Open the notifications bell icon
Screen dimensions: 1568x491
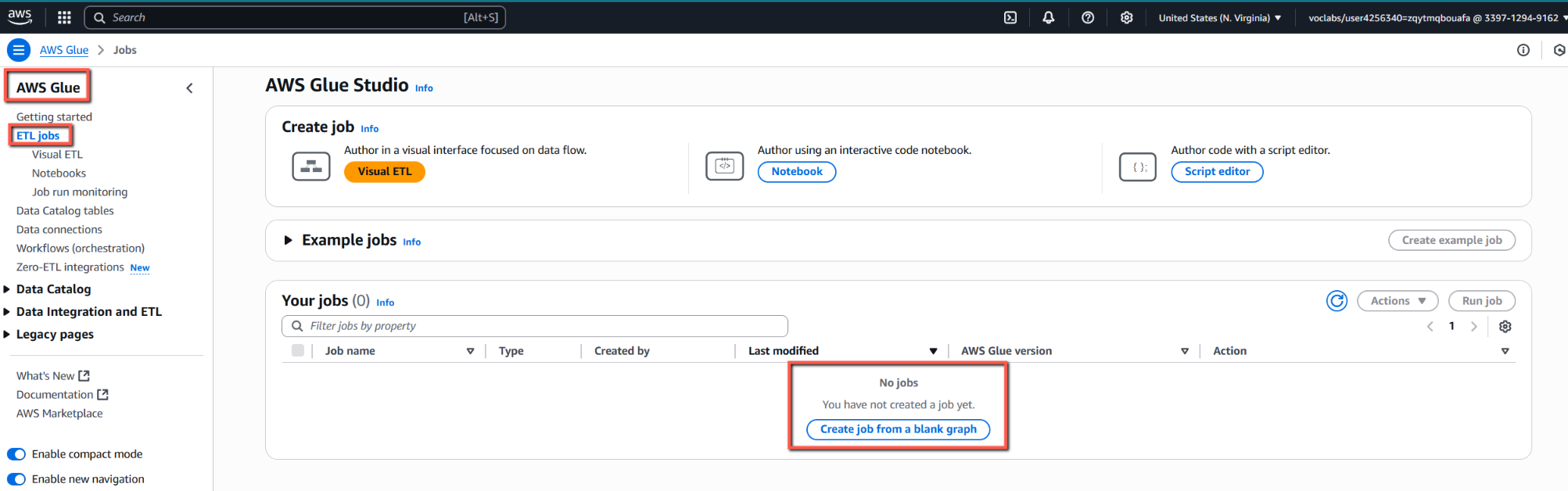(1049, 17)
